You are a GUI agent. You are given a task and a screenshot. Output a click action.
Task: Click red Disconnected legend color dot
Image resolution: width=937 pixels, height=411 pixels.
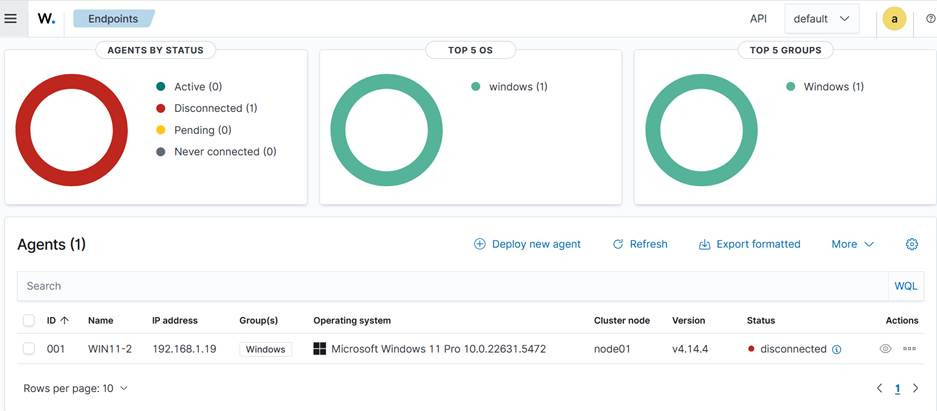point(161,108)
